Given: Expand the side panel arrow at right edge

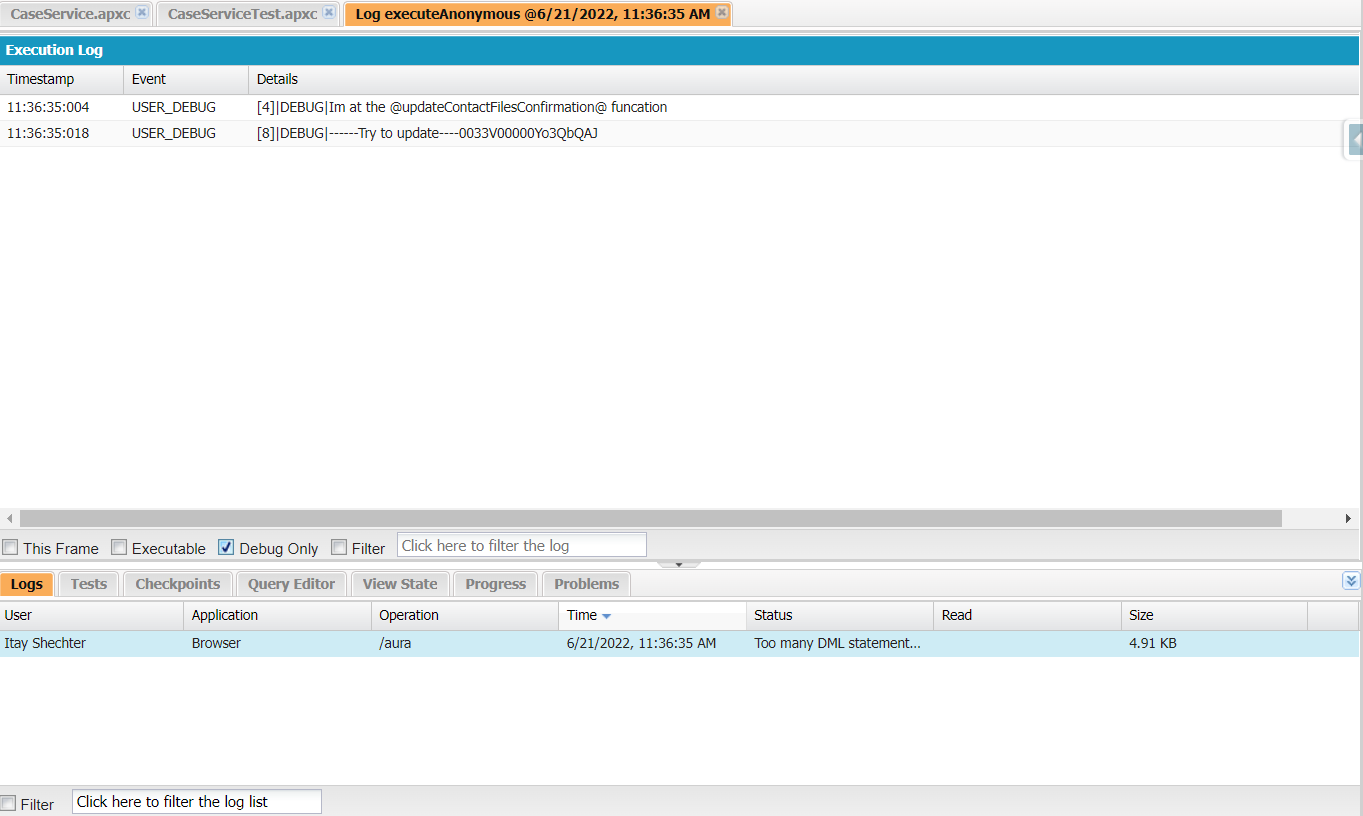Looking at the screenshot, I should [1355, 140].
